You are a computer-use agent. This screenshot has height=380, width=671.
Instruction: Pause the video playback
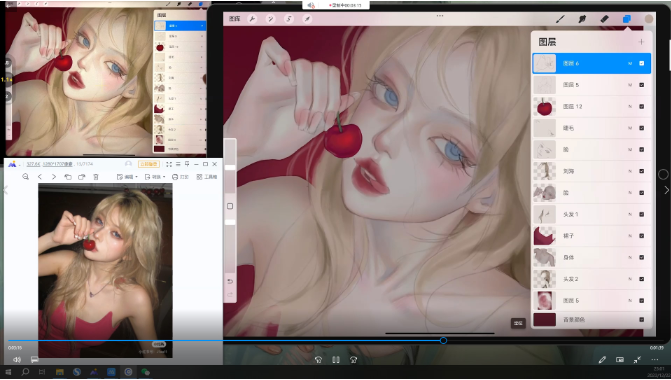336,360
